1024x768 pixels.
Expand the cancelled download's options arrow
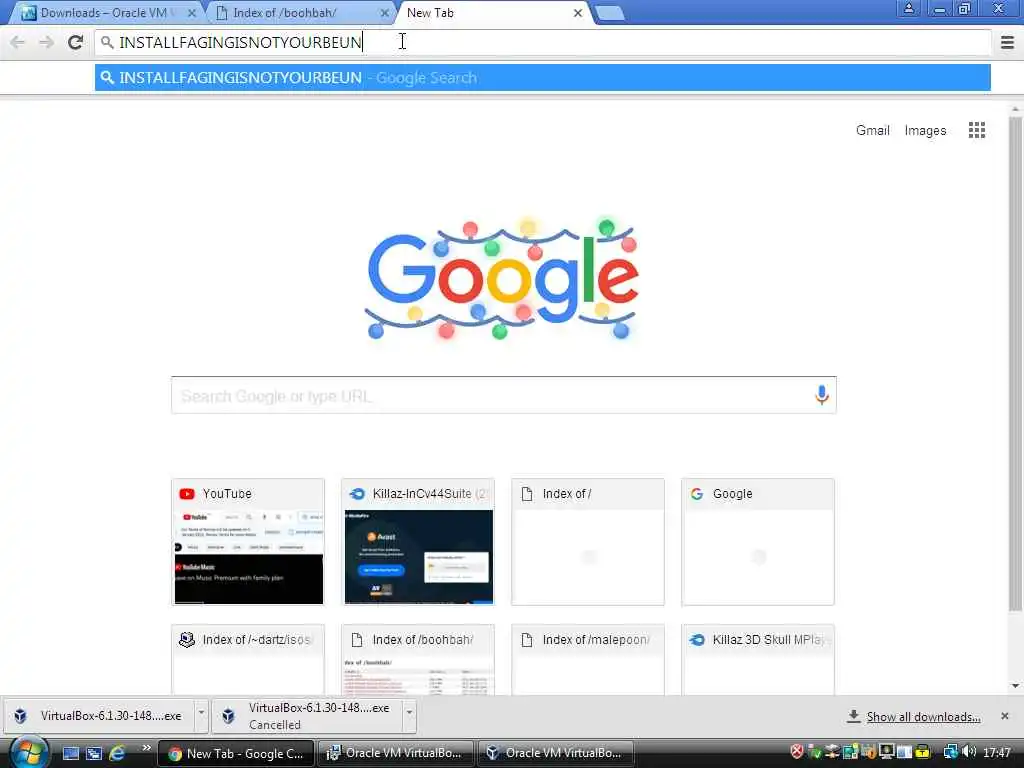pyautogui.click(x=409, y=716)
